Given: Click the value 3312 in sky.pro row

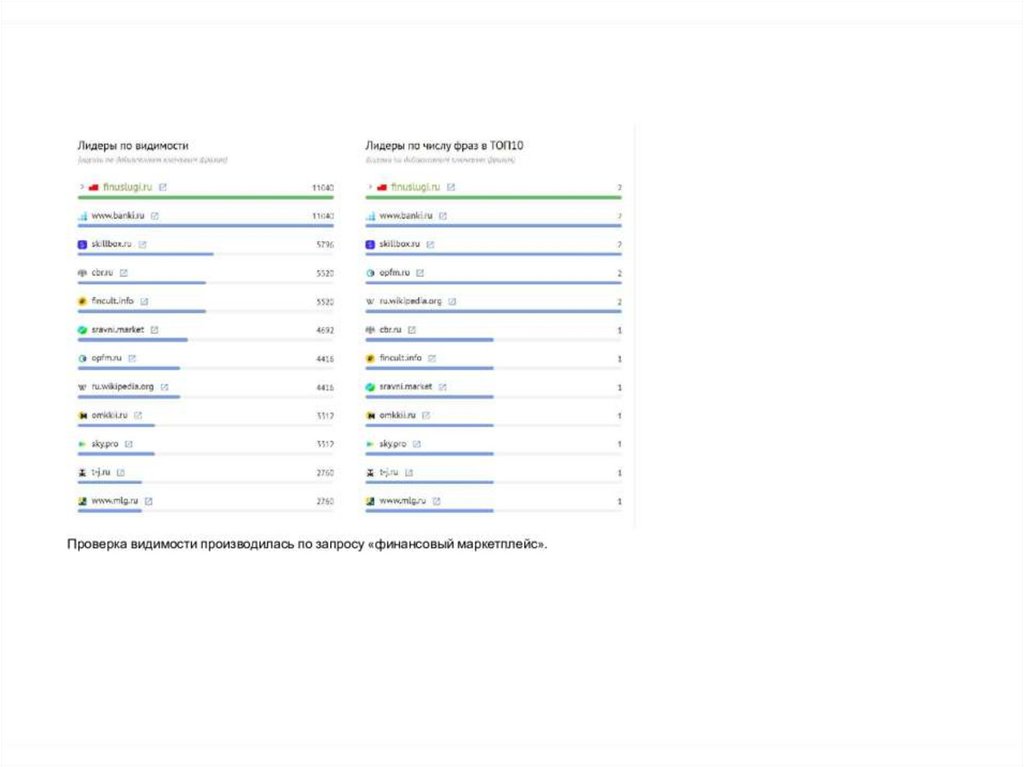Looking at the screenshot, I should click(325, 444).
